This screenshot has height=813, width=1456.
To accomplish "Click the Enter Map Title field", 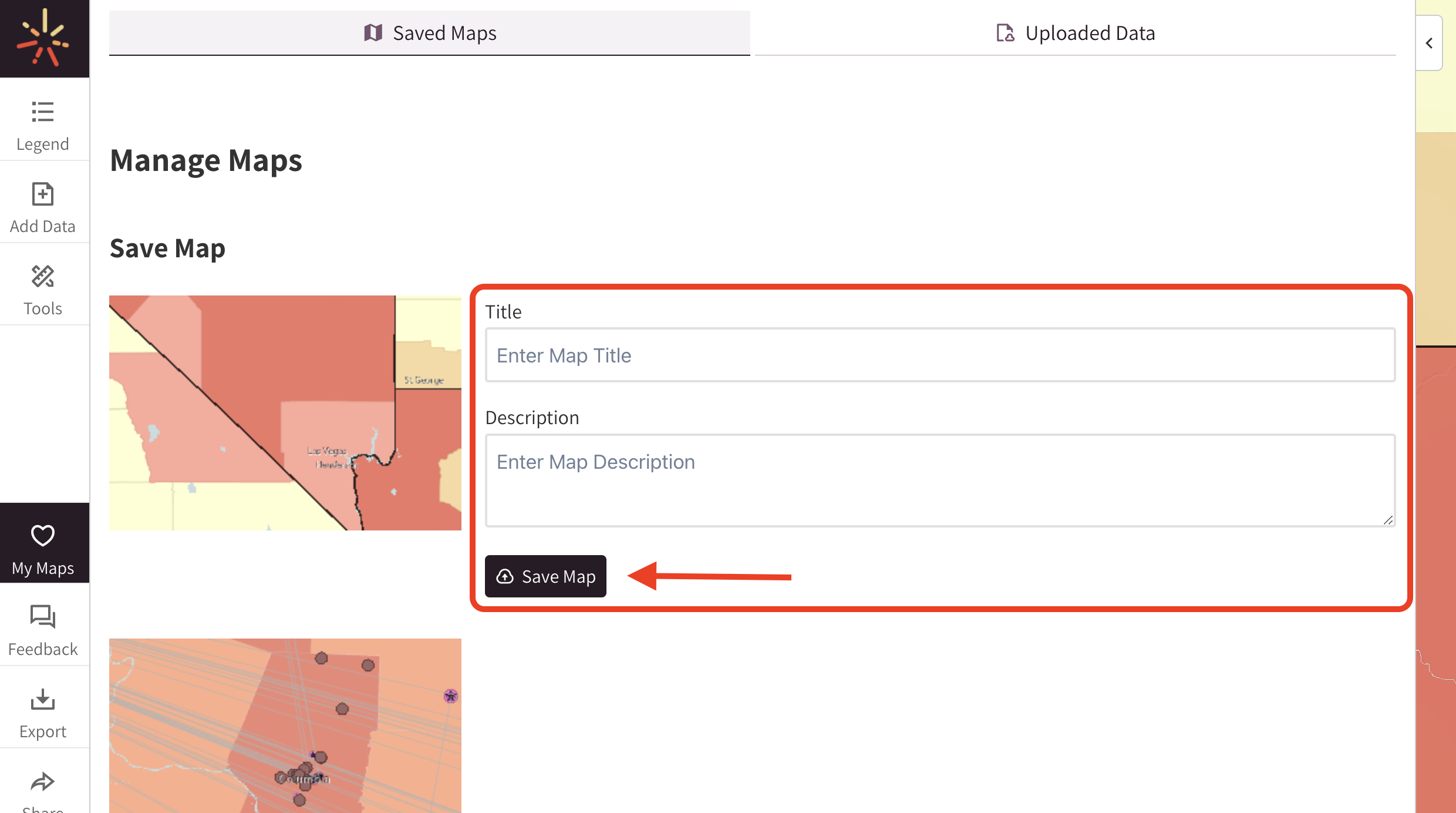I will pos(939,355).
